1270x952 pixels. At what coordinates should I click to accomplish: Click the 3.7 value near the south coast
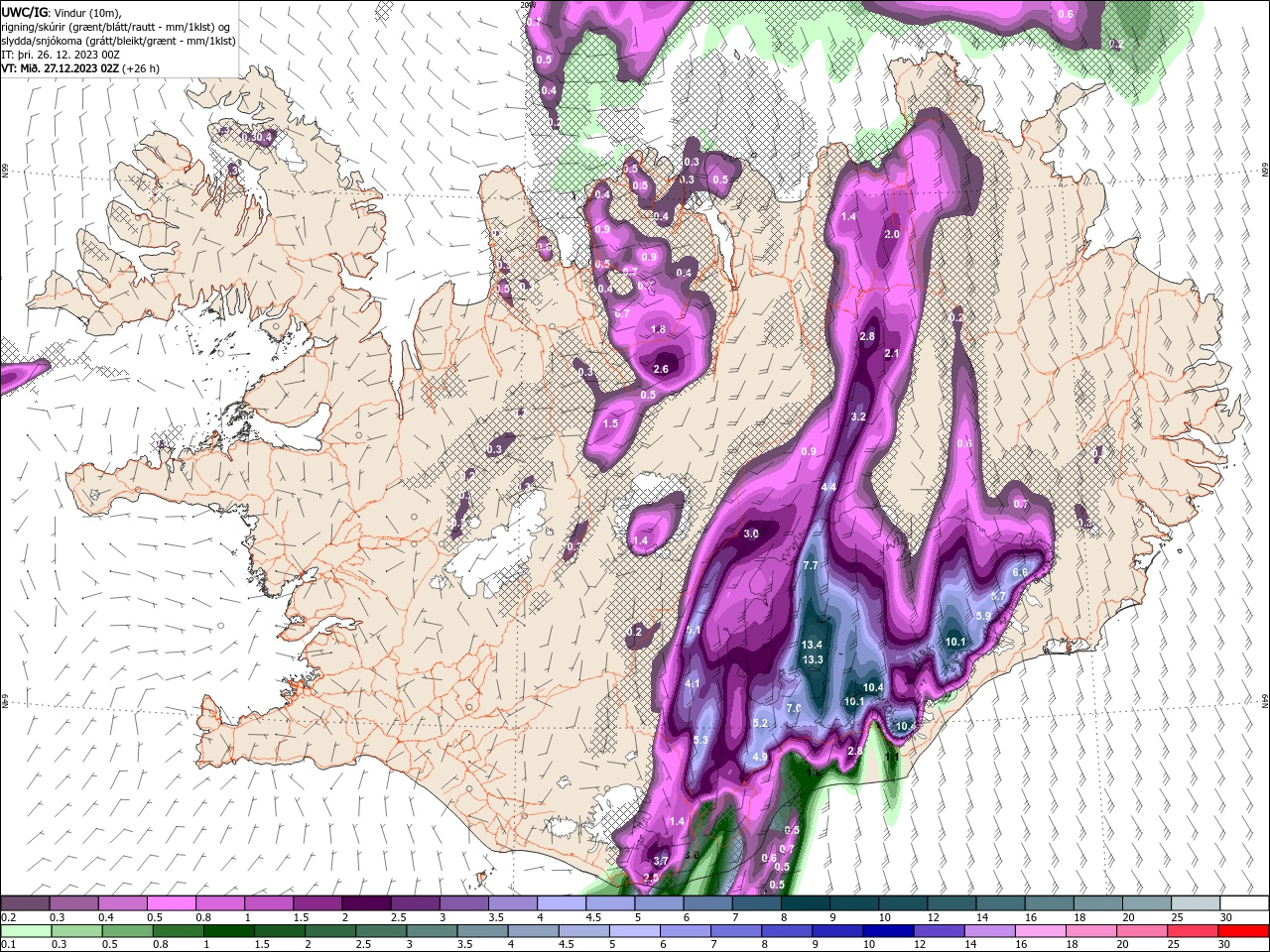point(661,861)
